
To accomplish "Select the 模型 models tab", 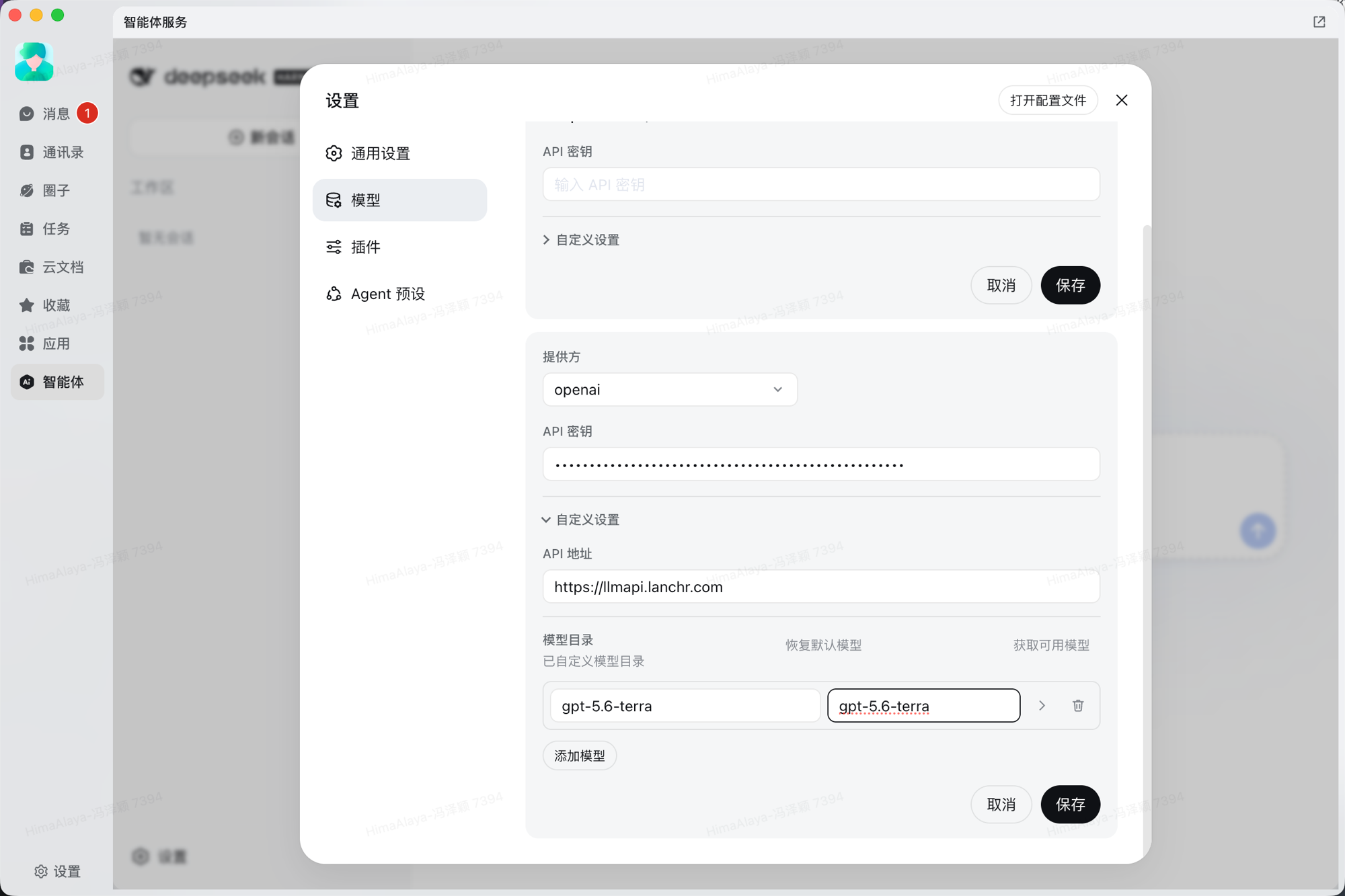I will pyautogui.click(x=399, y=200).
